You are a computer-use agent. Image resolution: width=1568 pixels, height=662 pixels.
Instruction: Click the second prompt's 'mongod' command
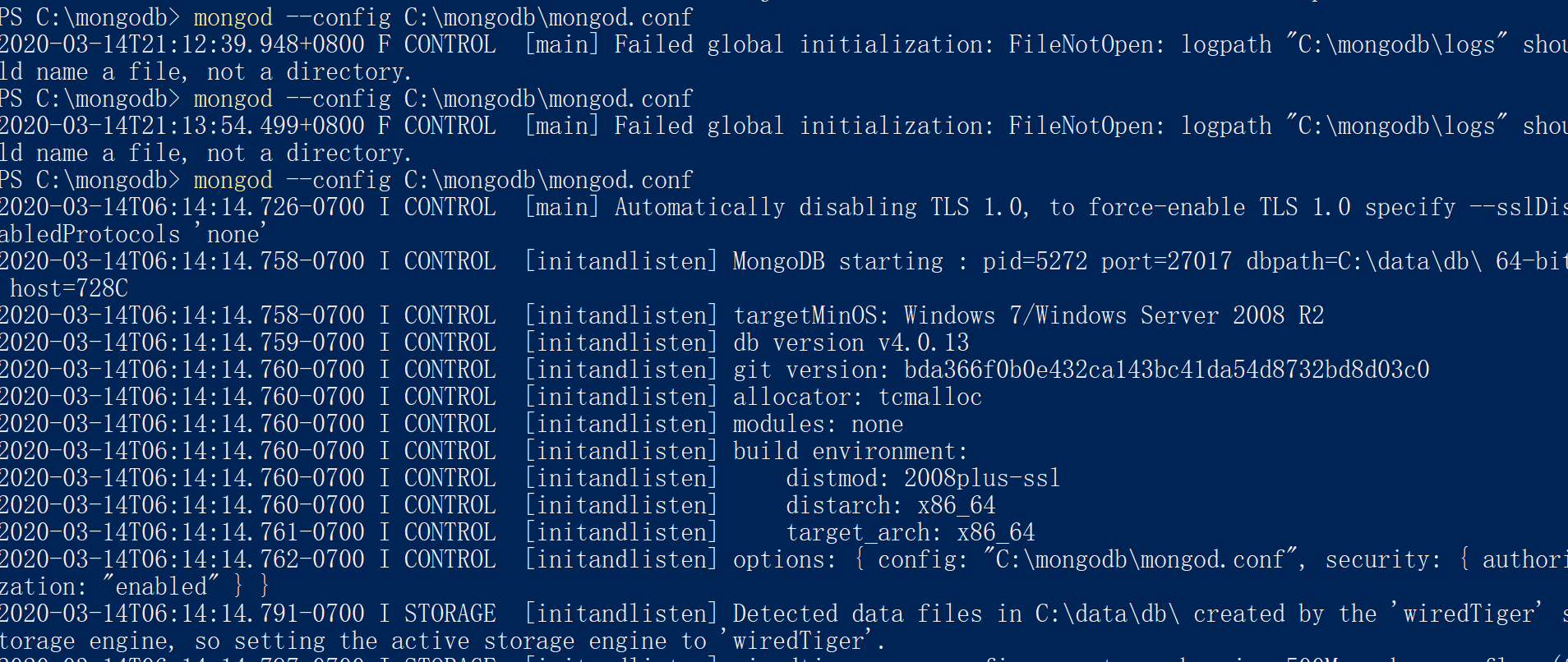[x=233, y=99]
